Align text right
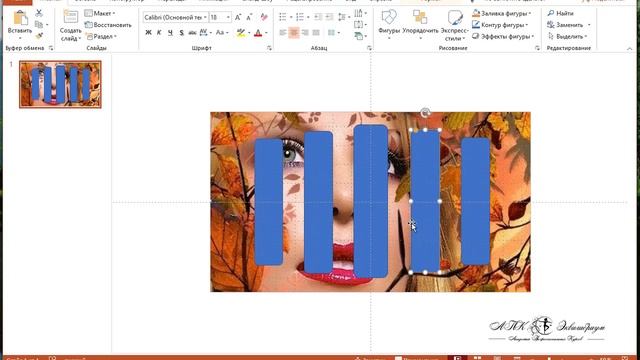 pyautogui.click(x=305, y=33)
